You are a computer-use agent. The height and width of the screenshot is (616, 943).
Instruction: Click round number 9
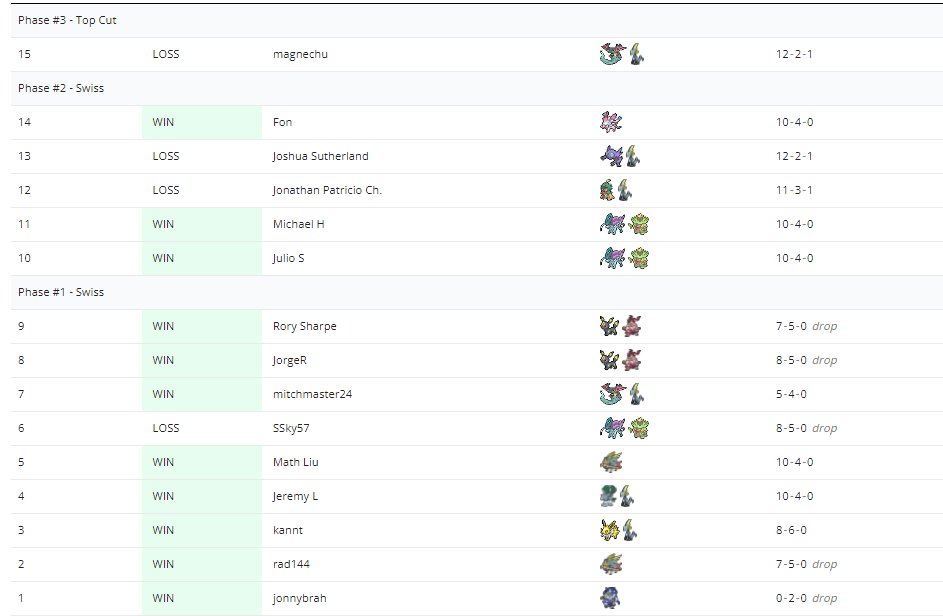coord(21,326)
